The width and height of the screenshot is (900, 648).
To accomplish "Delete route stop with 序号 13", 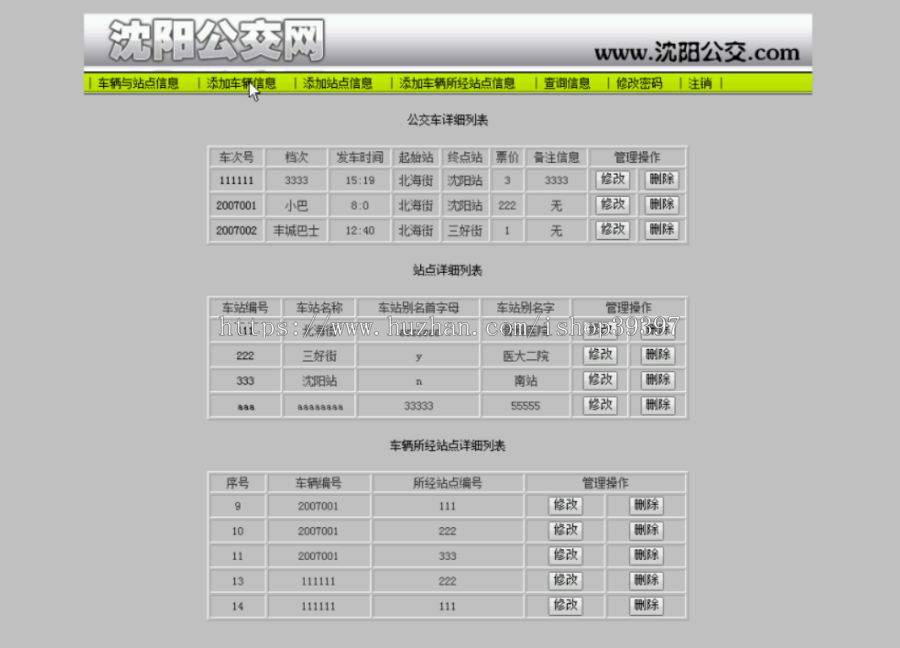I will pos(646,581).
